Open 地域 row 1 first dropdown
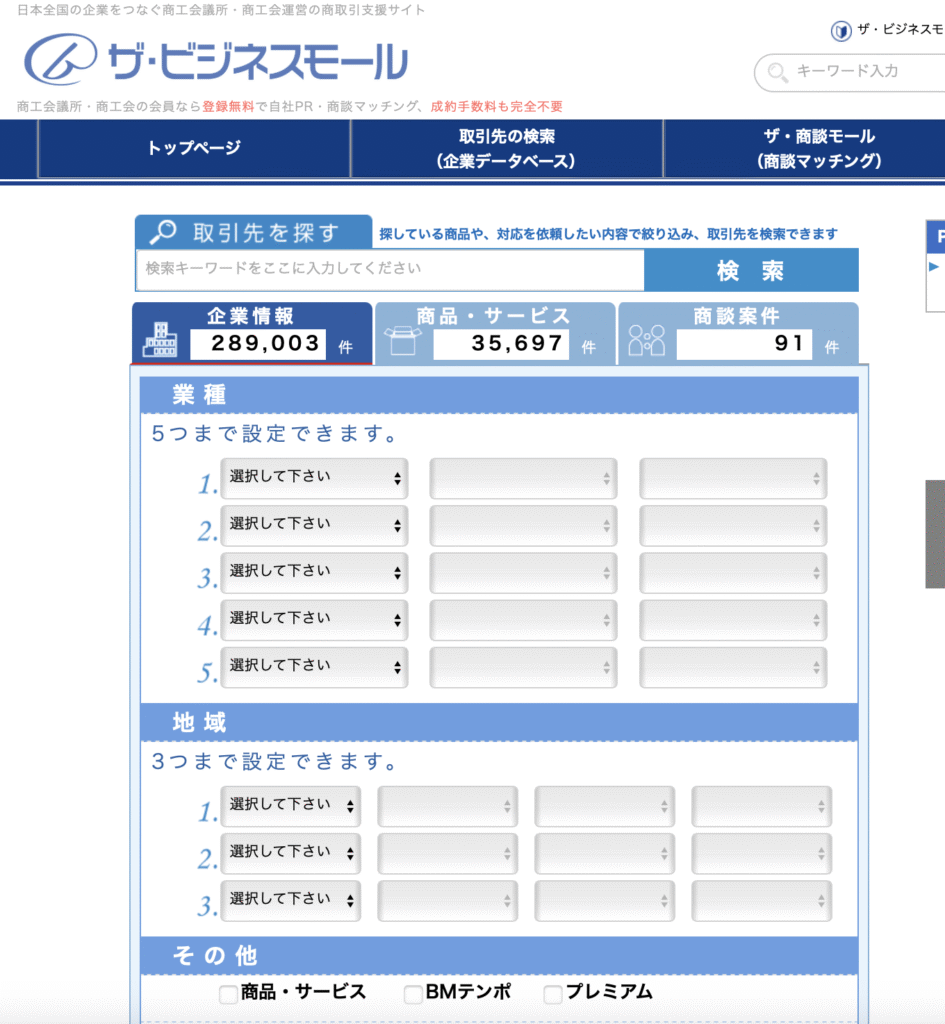This screenshot has height=1024, width=945. pos(291,806)
